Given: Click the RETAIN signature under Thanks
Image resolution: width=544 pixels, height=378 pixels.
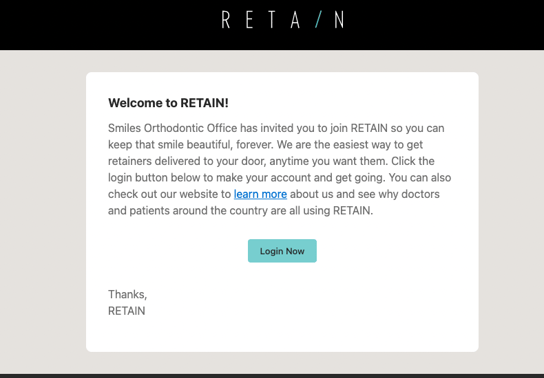Looking at the screenshot, I should (127, 311).
